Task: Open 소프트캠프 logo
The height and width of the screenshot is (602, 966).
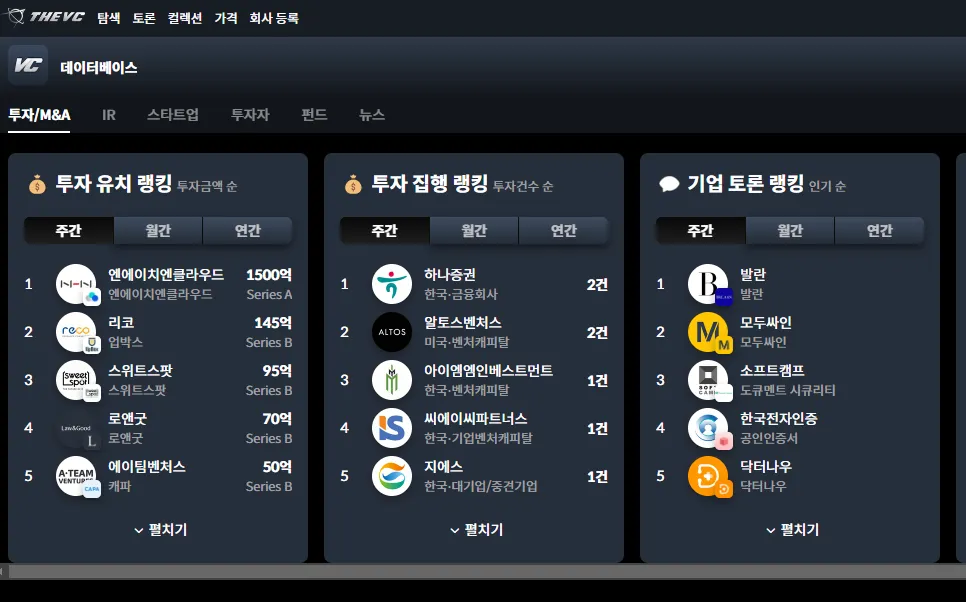Action: coord(708,380)
